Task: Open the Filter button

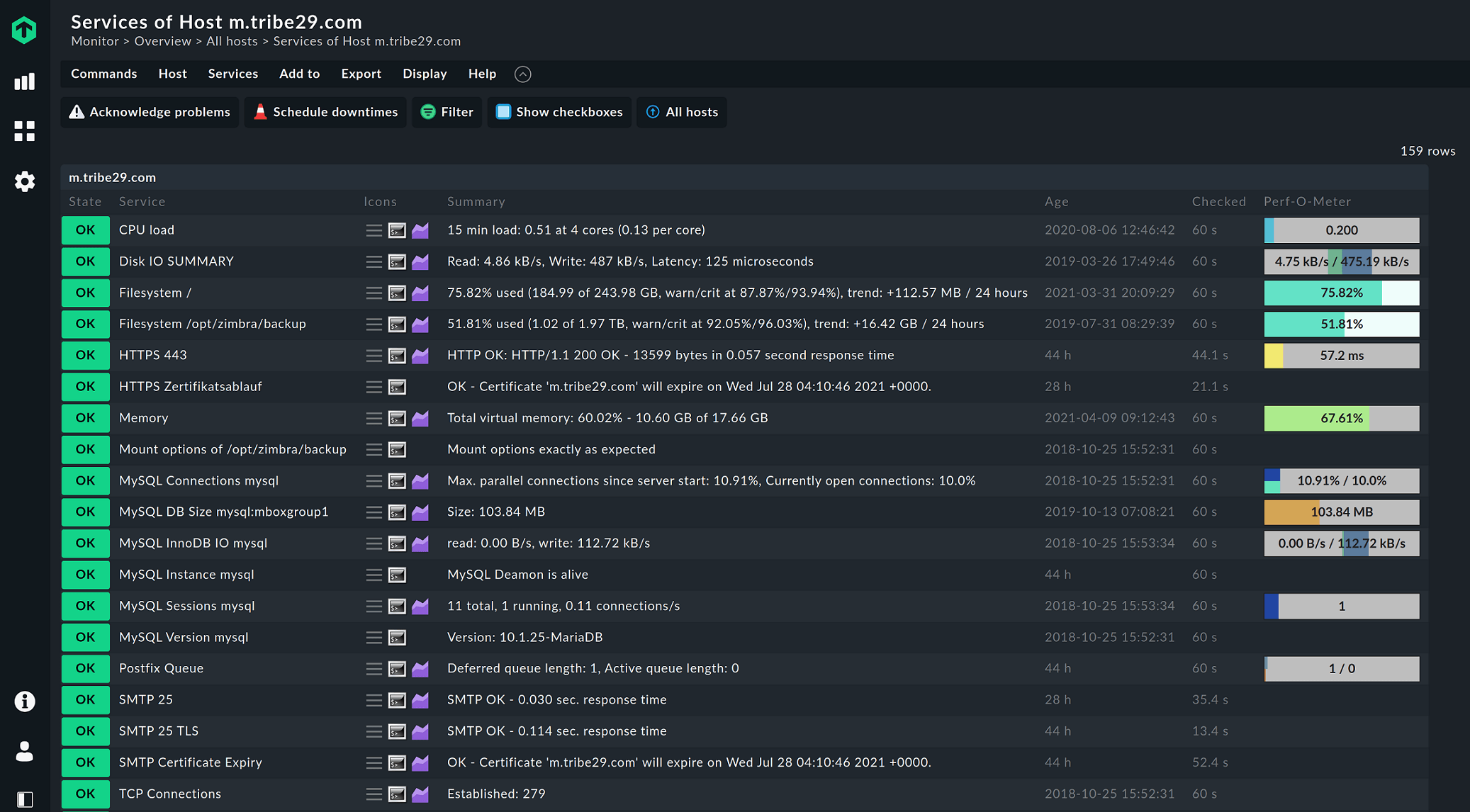Action: click(447, 112)
